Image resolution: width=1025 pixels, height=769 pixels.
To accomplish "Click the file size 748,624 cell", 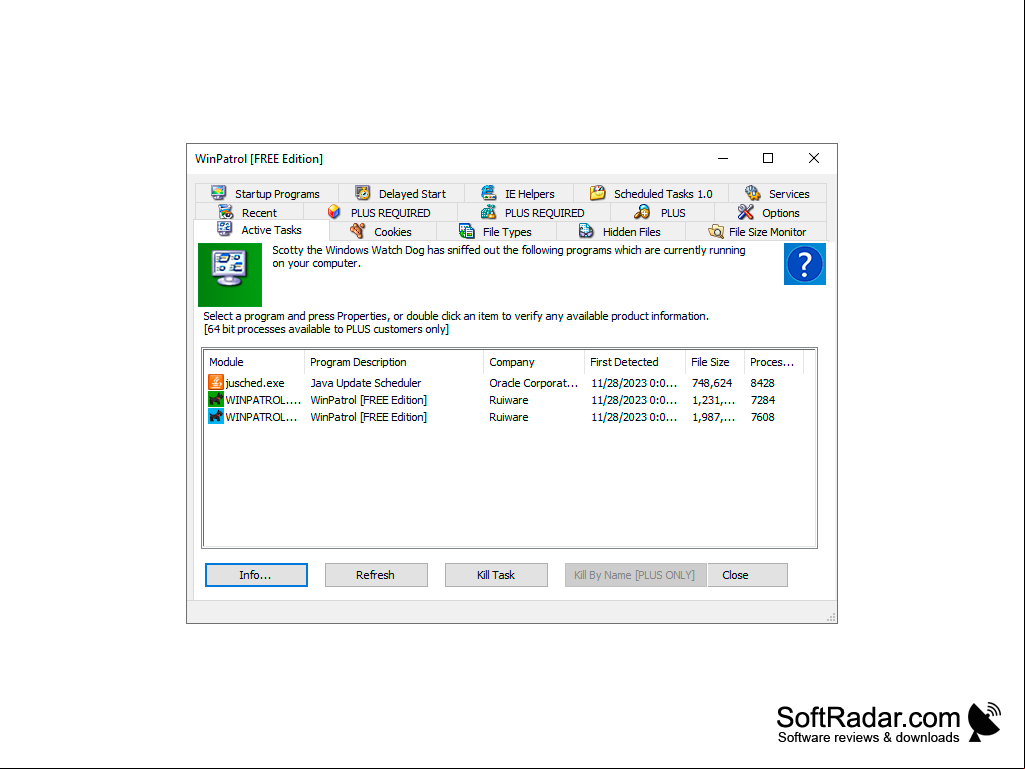I will point(712,383).
